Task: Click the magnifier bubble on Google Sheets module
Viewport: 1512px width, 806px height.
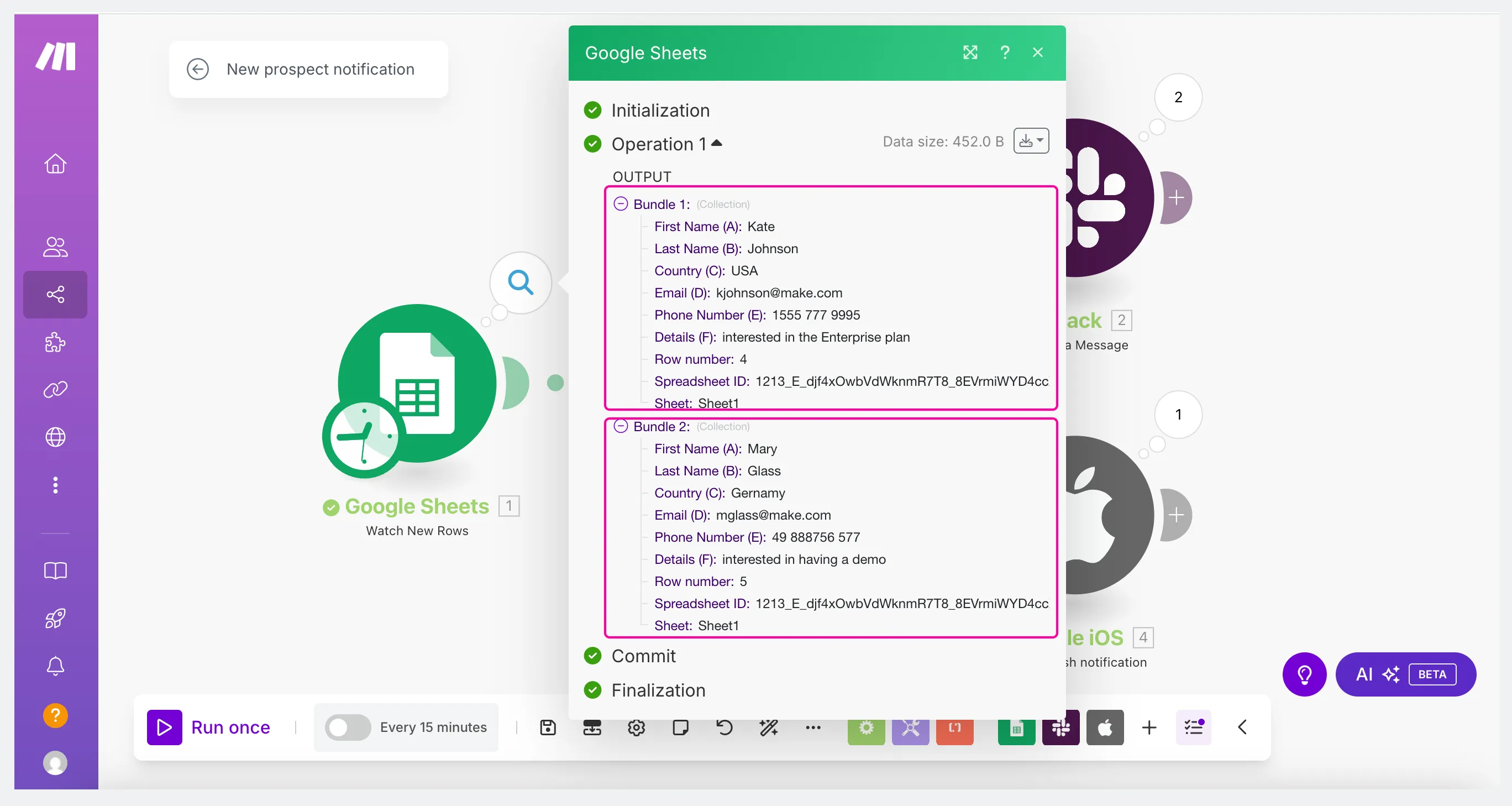Action: (x=521, y=282)
